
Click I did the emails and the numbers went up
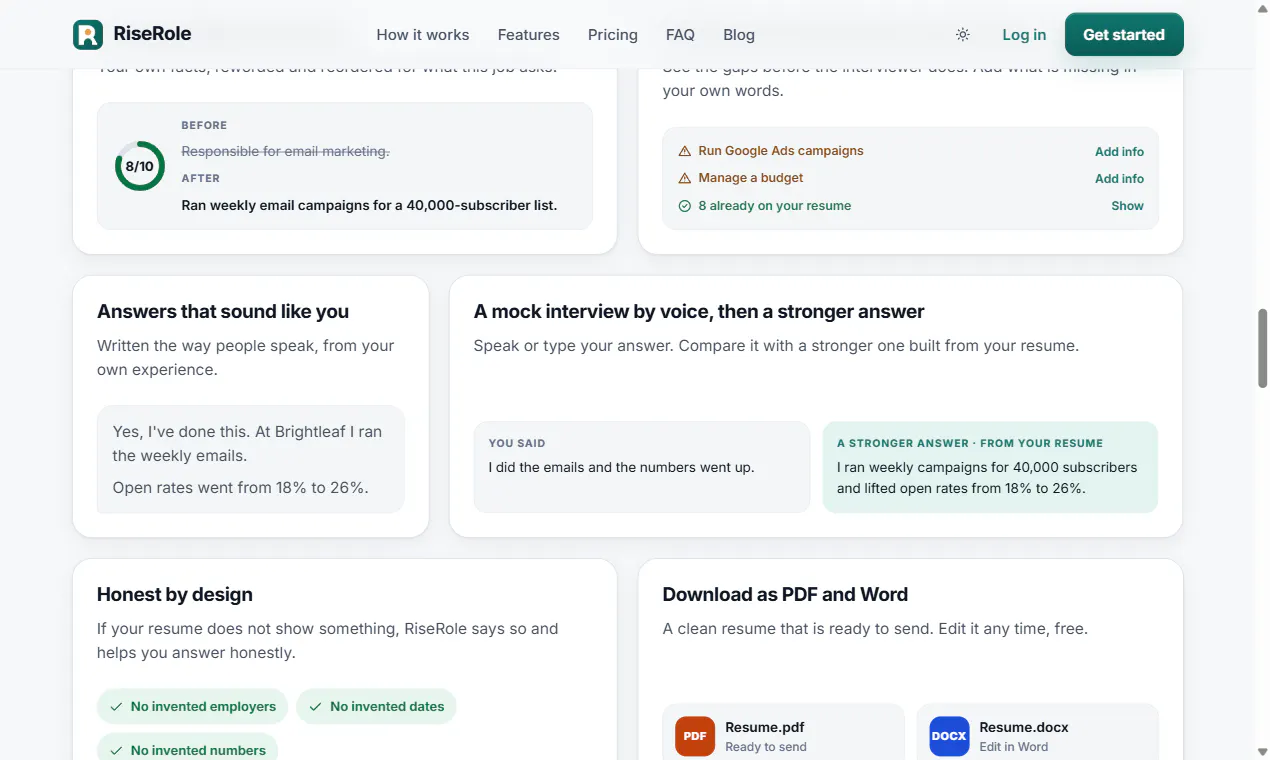tap(621, 467)
